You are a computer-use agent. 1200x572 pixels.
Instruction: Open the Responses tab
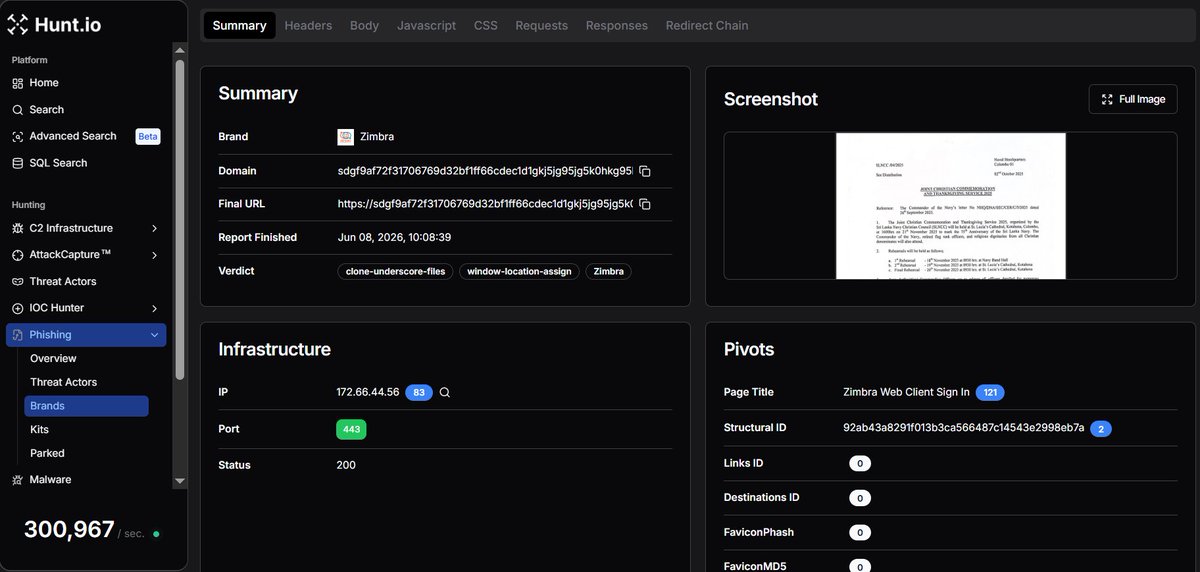point(616,25)
